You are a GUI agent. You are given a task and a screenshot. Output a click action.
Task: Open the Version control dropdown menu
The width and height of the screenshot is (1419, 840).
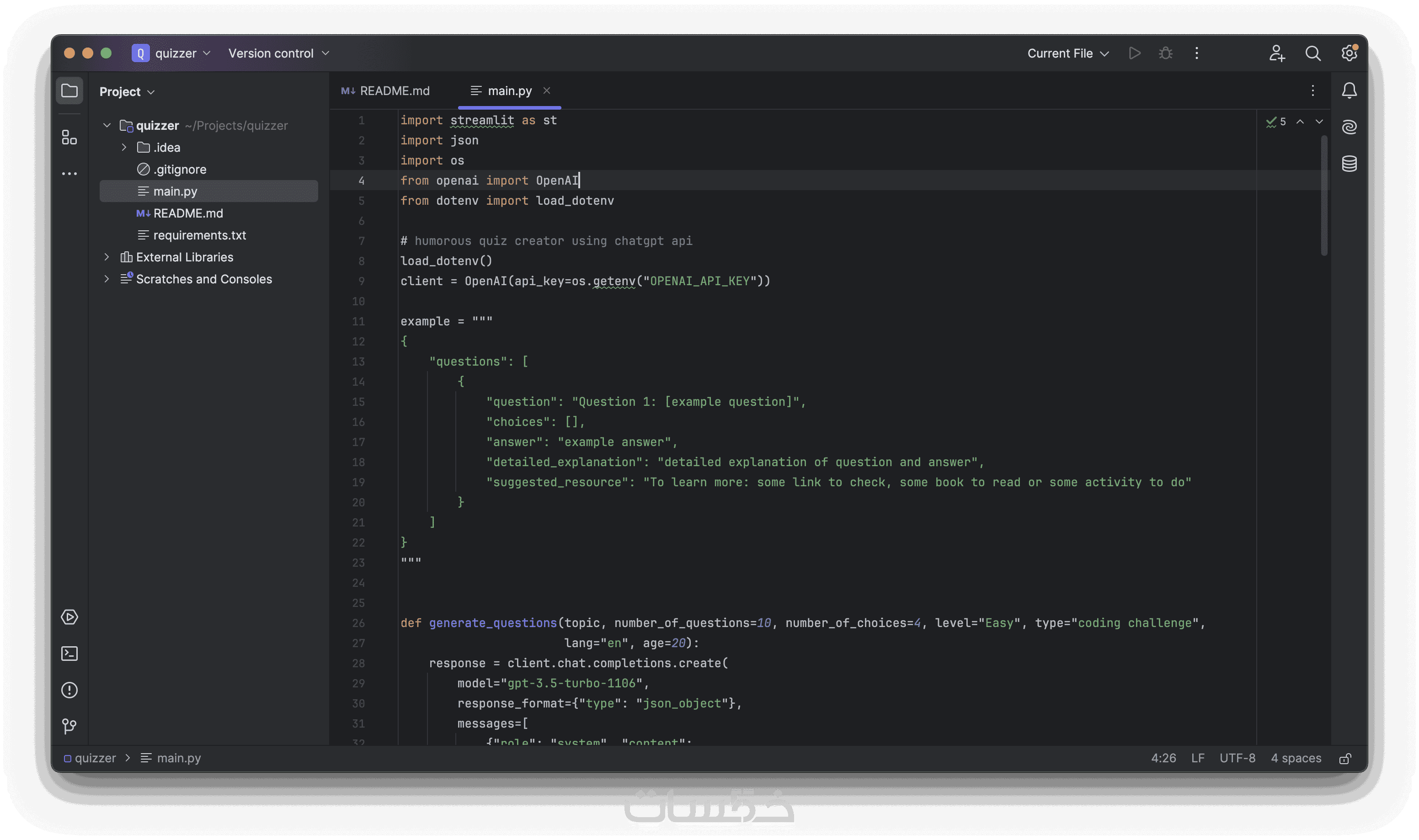[x=278, y=53]
